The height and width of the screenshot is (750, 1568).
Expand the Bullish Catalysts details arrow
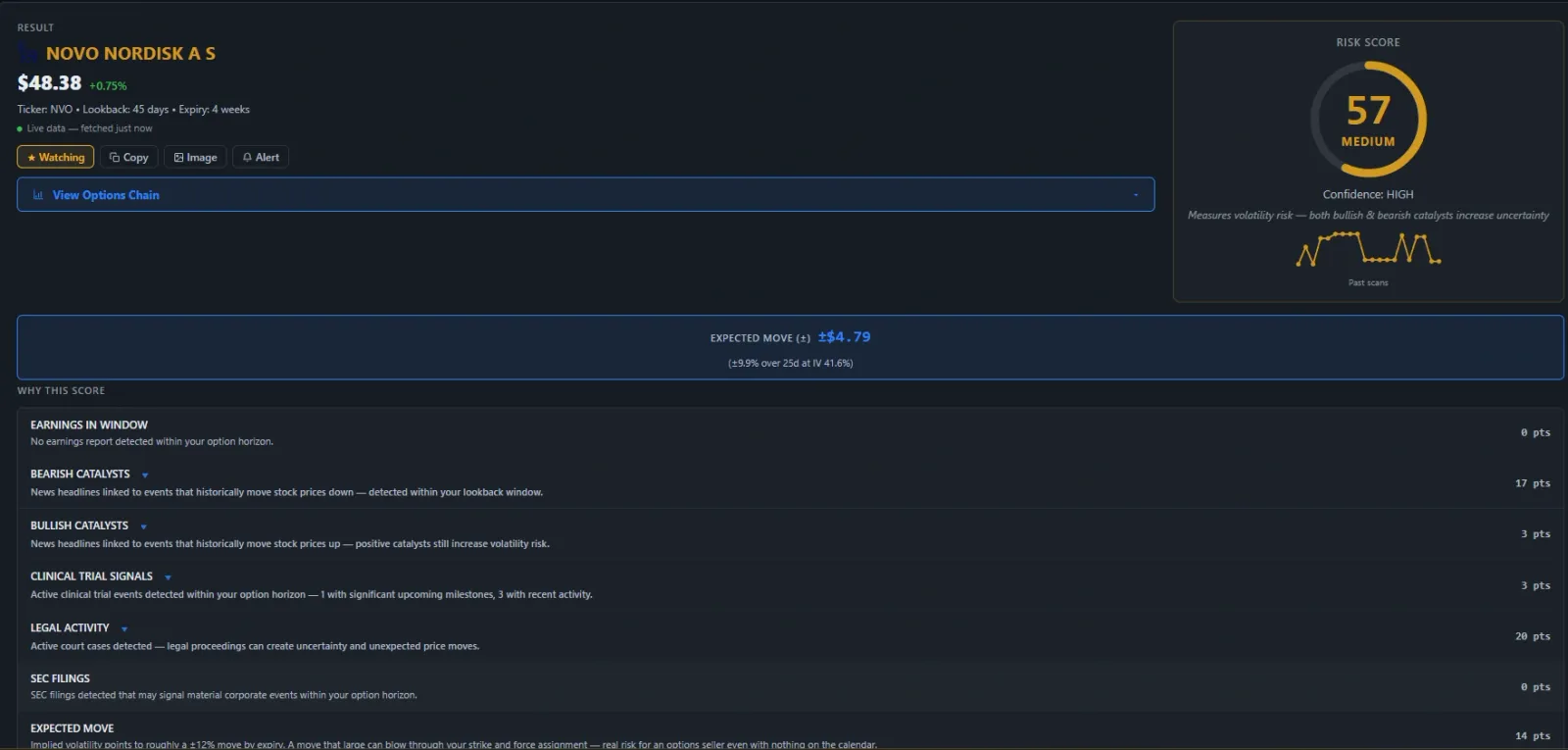pos(144,526)
